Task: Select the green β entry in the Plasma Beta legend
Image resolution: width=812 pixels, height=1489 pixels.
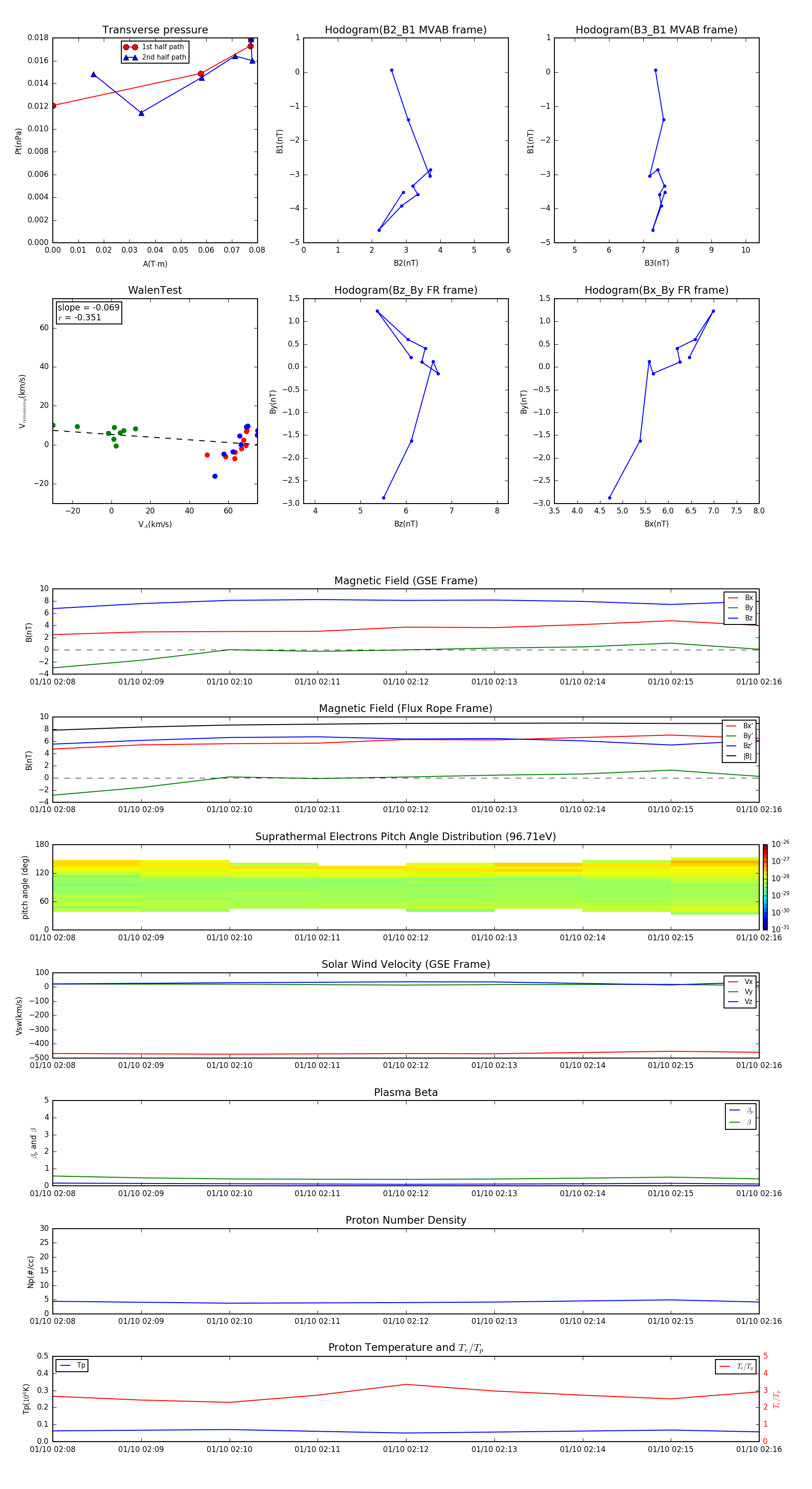Action: [x=741, y=1122]
